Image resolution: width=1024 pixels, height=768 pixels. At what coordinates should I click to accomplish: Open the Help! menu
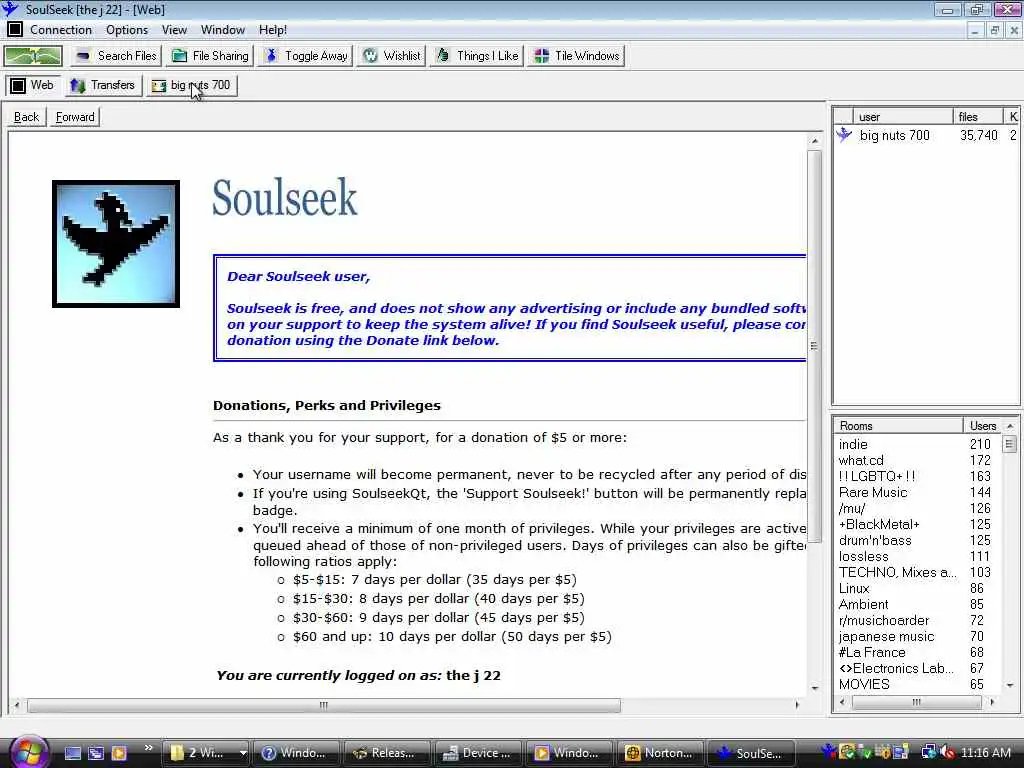(273, 30)
